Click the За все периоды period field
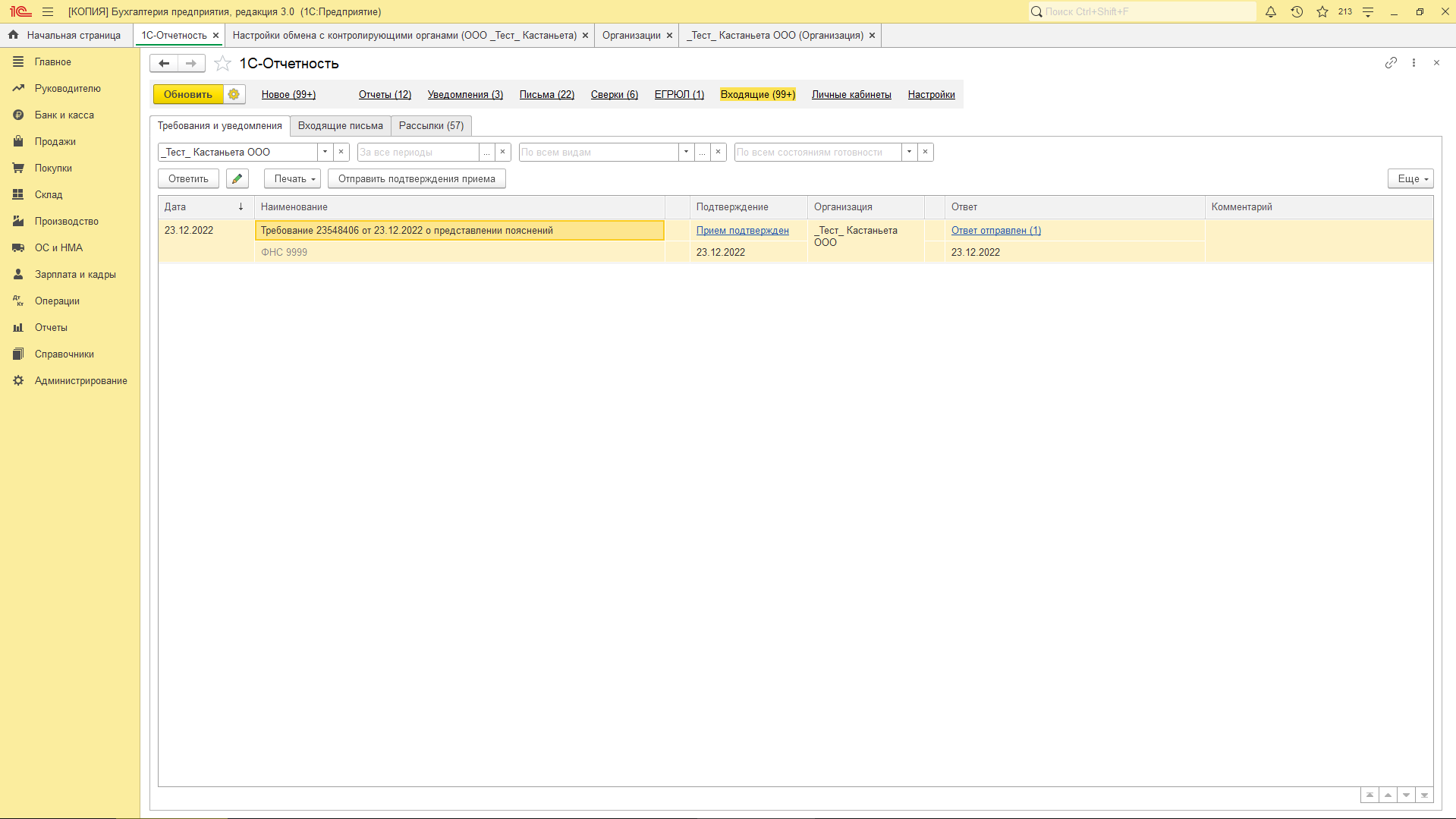 tap(417, 153)
